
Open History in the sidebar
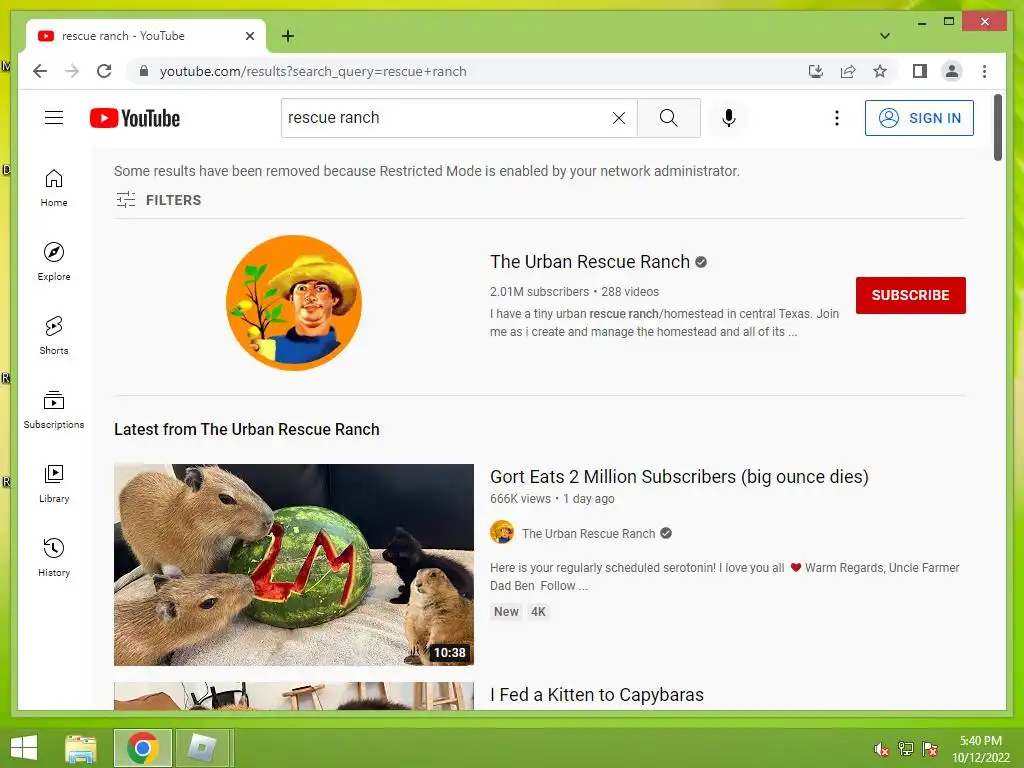[54, 557]
